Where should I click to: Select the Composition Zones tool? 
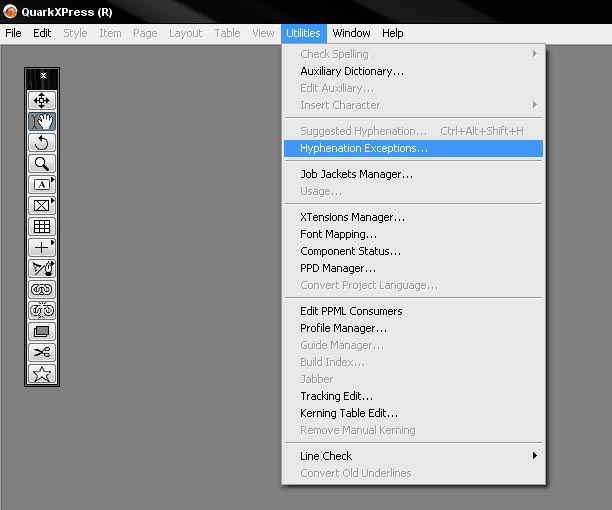coord(42,332)
